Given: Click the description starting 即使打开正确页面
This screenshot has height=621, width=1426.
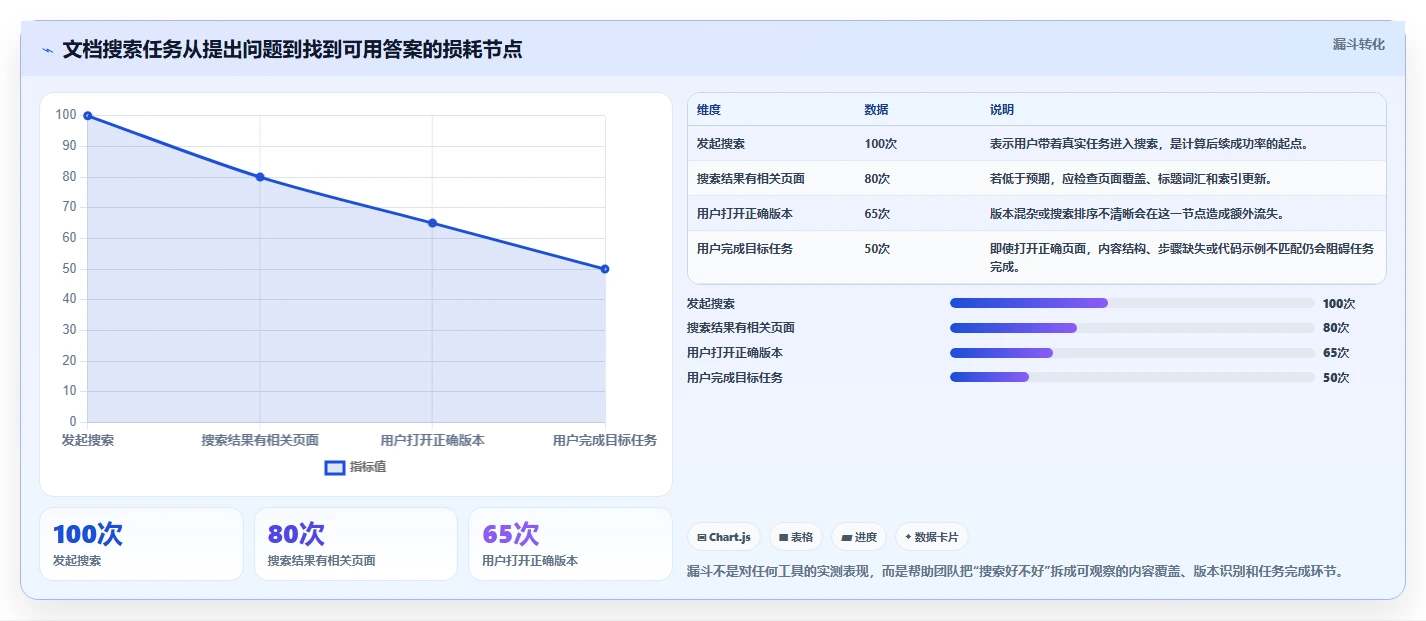Looking at the screenshot, I should coord(1182,258).
